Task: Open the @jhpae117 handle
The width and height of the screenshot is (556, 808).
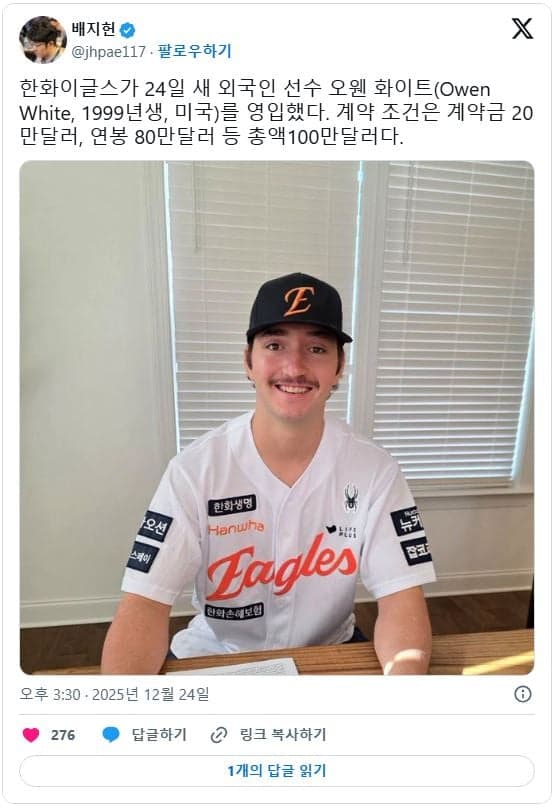Action: point(108,52)
